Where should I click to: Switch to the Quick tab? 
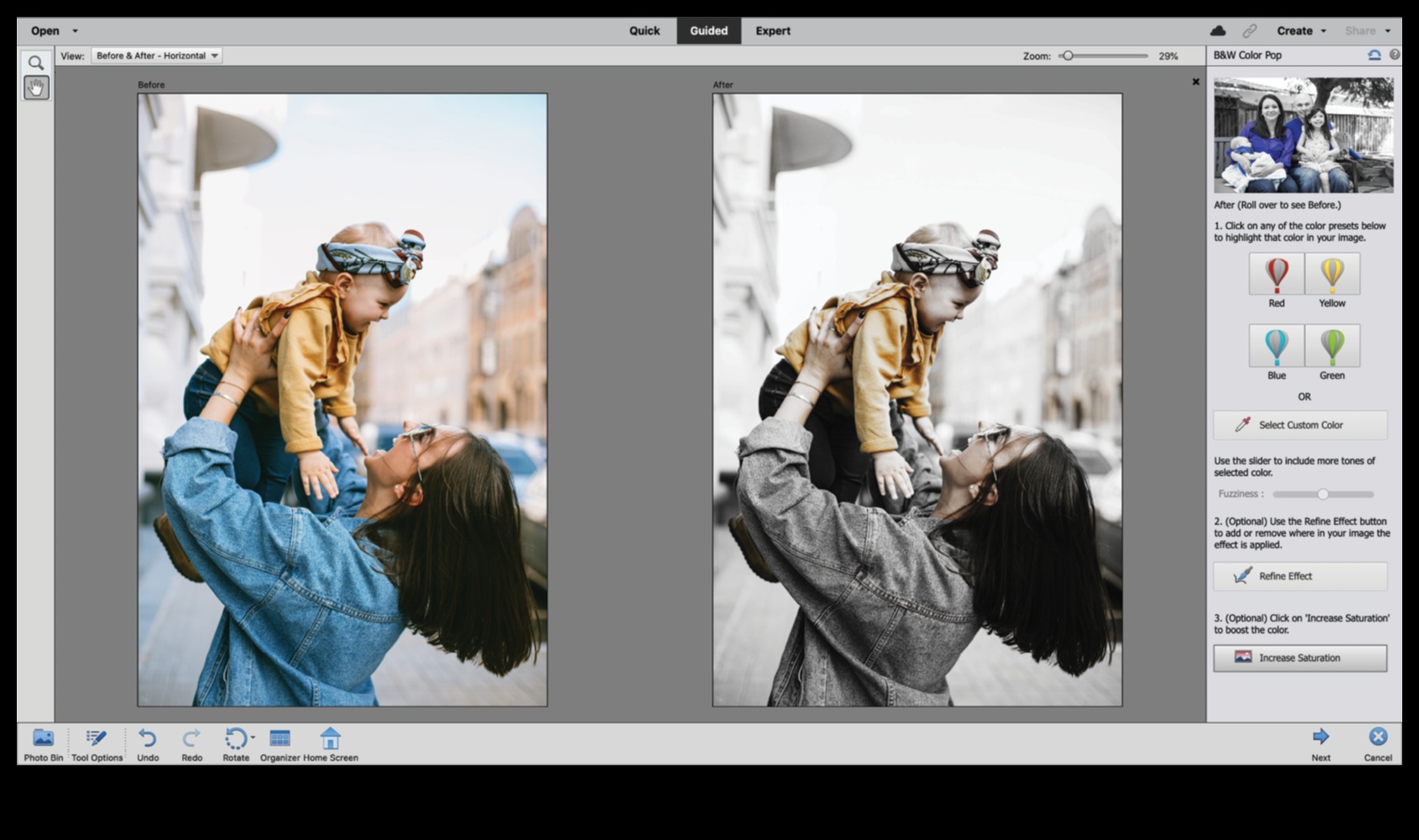(x=644, y=30)
